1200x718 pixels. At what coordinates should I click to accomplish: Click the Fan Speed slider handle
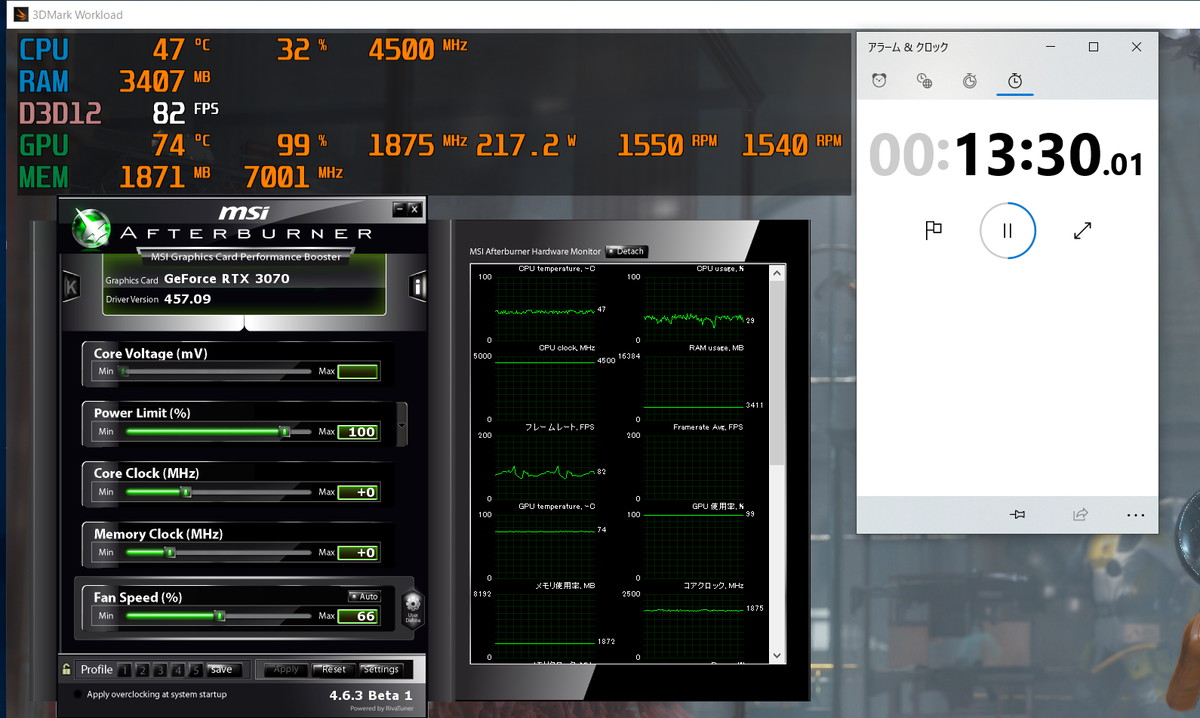(x=220, y=616)
